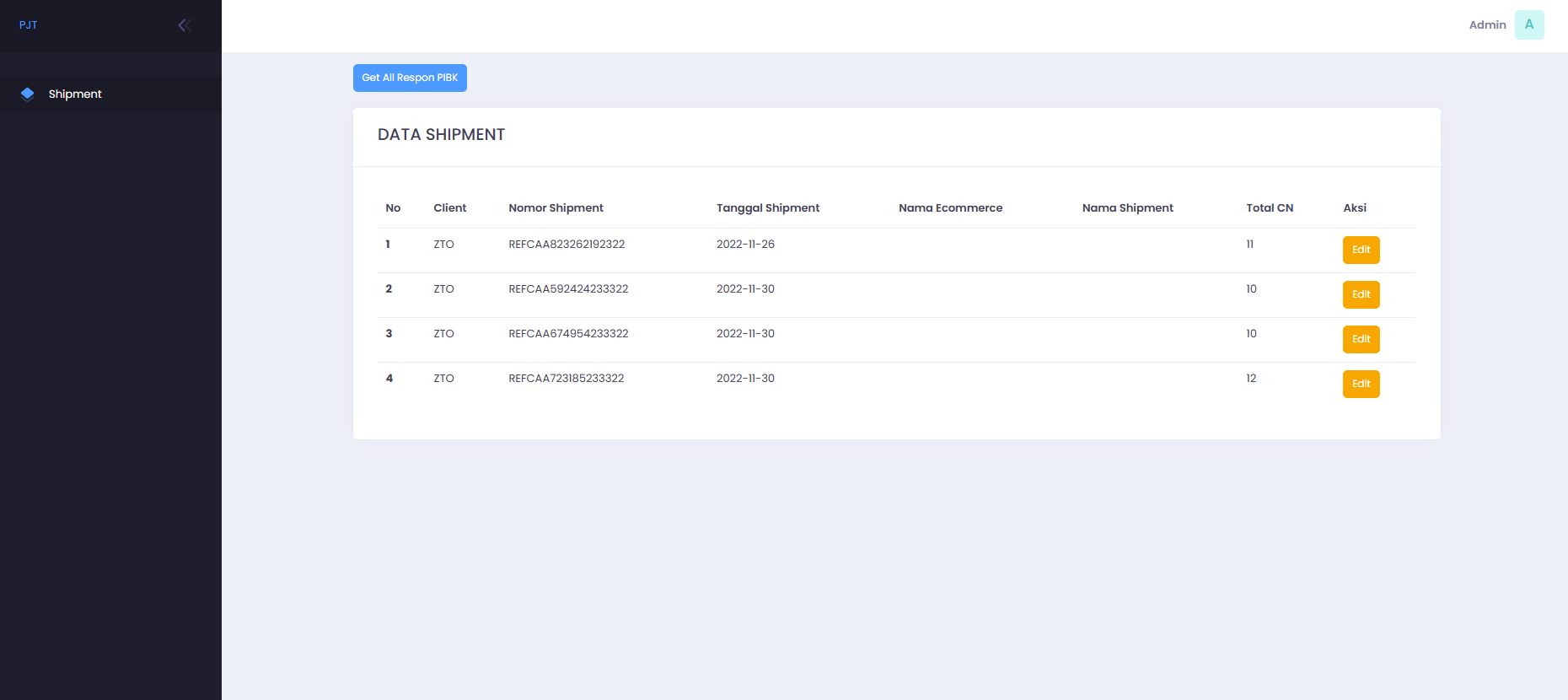
Task: Click the Shipment layers icon in sidebar
Action: click(x=27, y=94)
